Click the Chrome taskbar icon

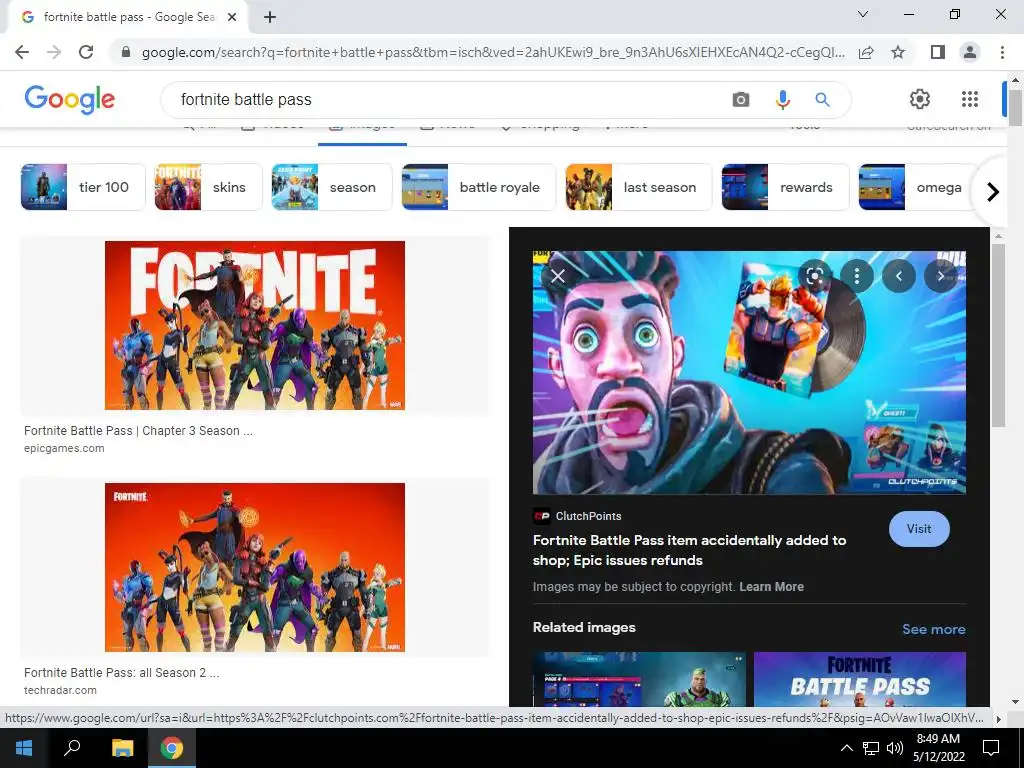172,748
